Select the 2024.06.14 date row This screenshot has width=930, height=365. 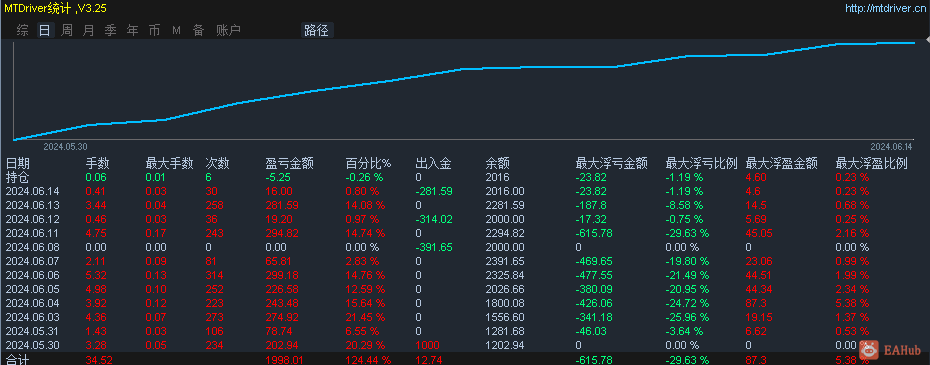32,191
